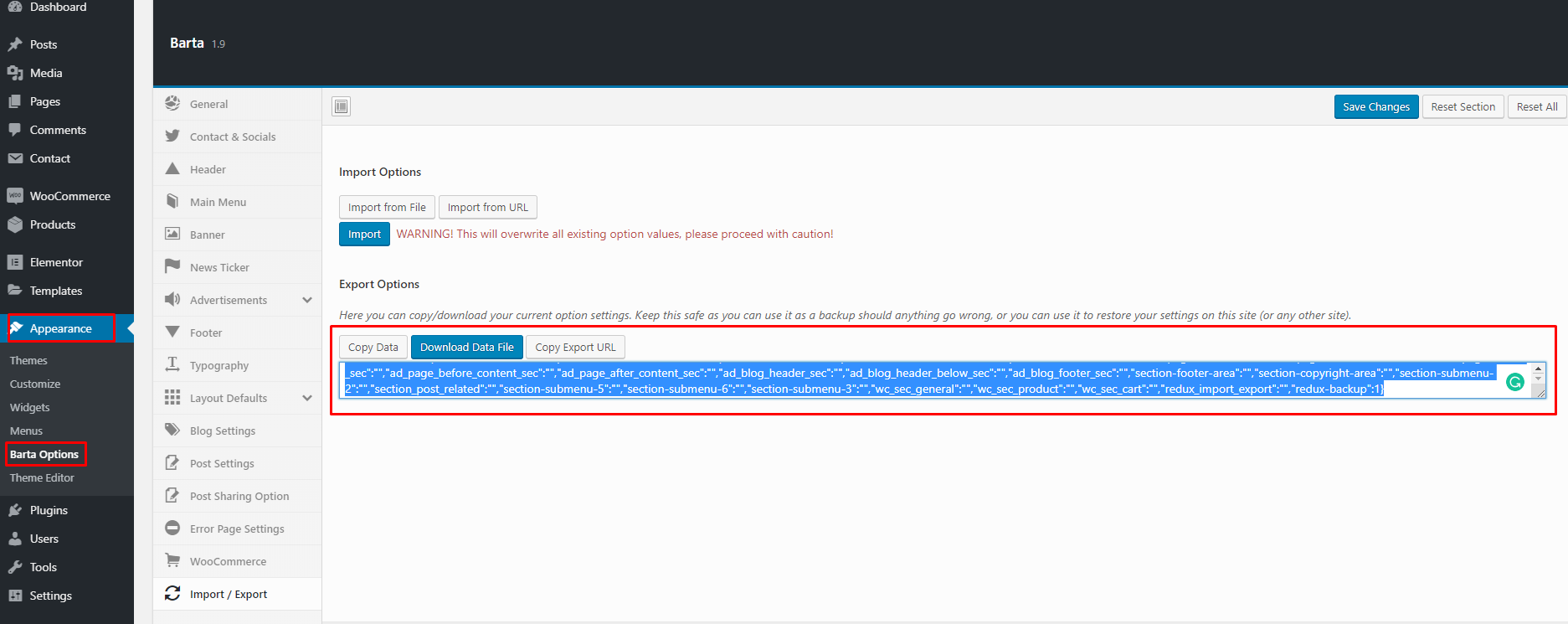
Task: Go to Widgets in Appearance submenu
Action: (x=30, y=407)
